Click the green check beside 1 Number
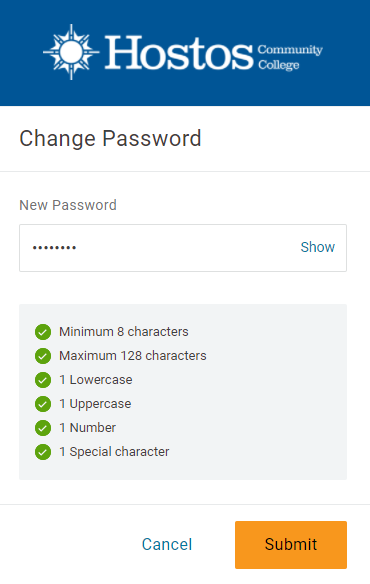Image resolution: width=370 pixels, height=584 pixels. point(43,428)
